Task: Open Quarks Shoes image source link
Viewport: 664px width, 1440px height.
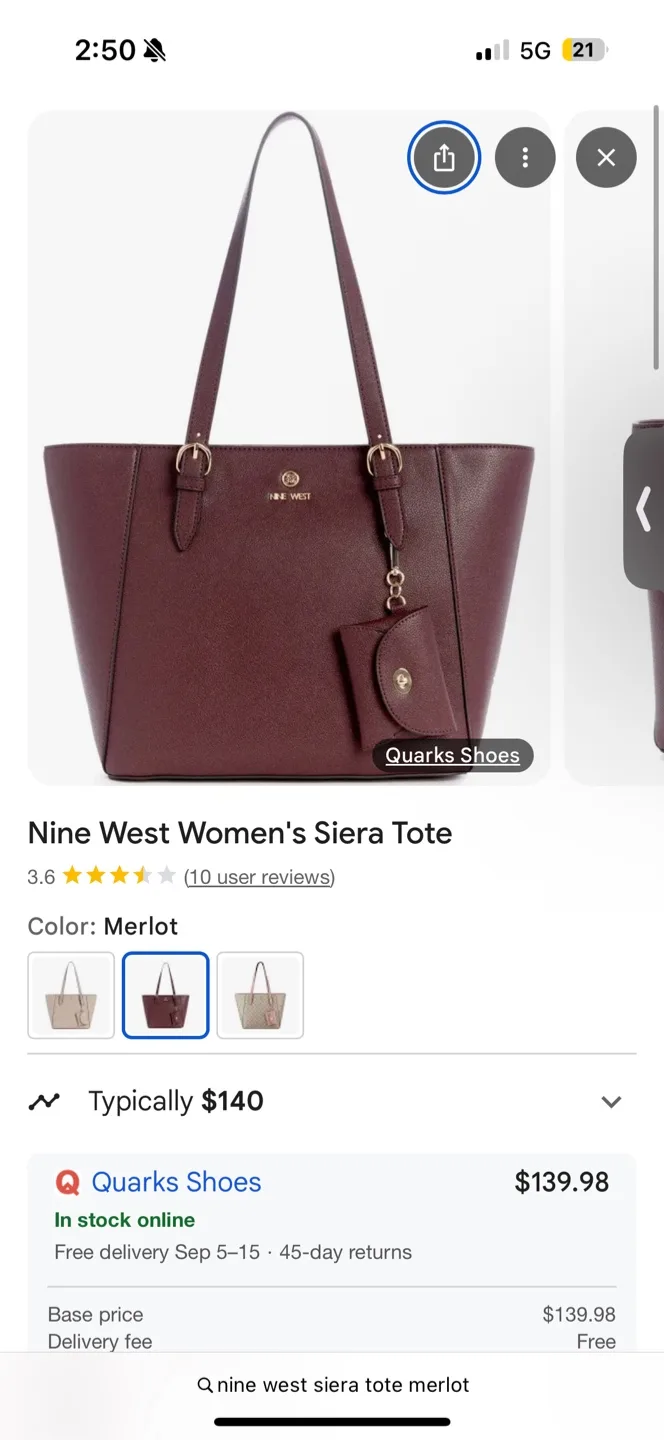Action: coord(453,755)
